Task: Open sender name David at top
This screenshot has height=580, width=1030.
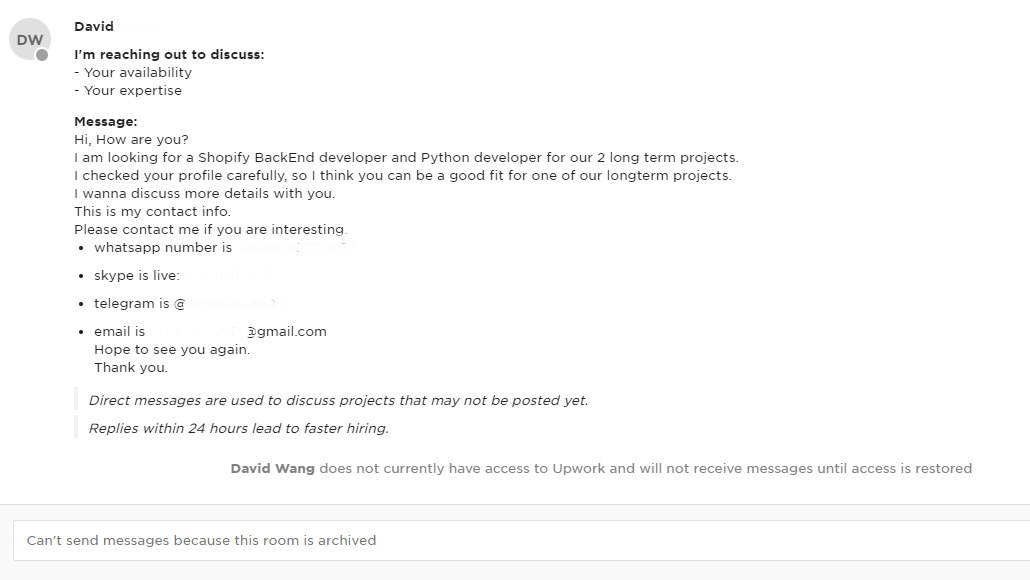Action: [x=94, y=26]
